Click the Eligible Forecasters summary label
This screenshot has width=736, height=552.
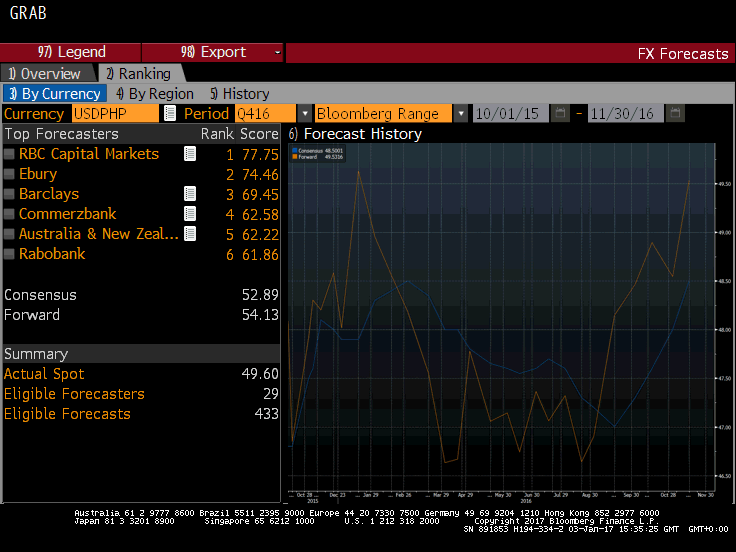[74, 393]
